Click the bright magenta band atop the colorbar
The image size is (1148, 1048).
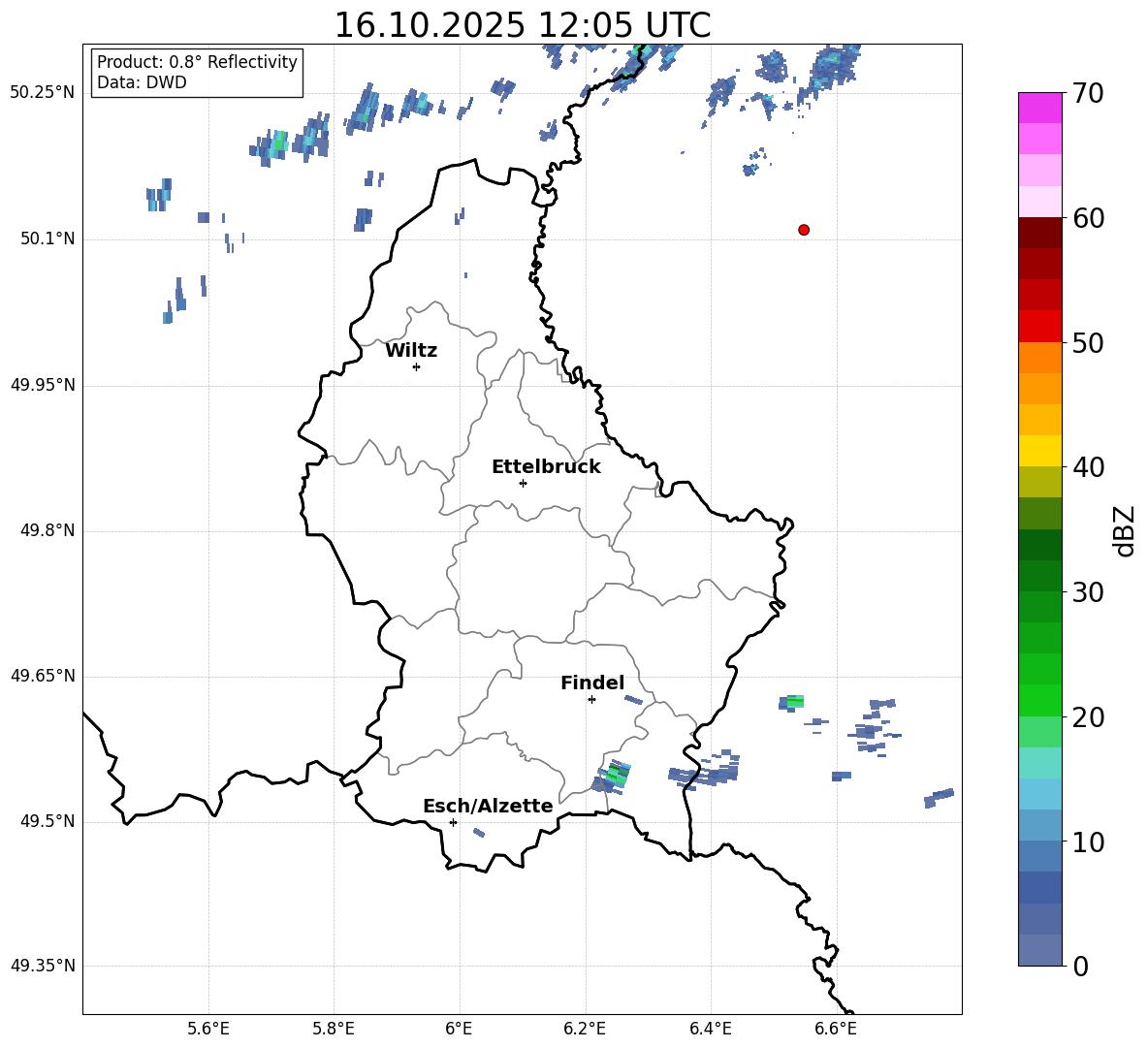(1040, 108)
